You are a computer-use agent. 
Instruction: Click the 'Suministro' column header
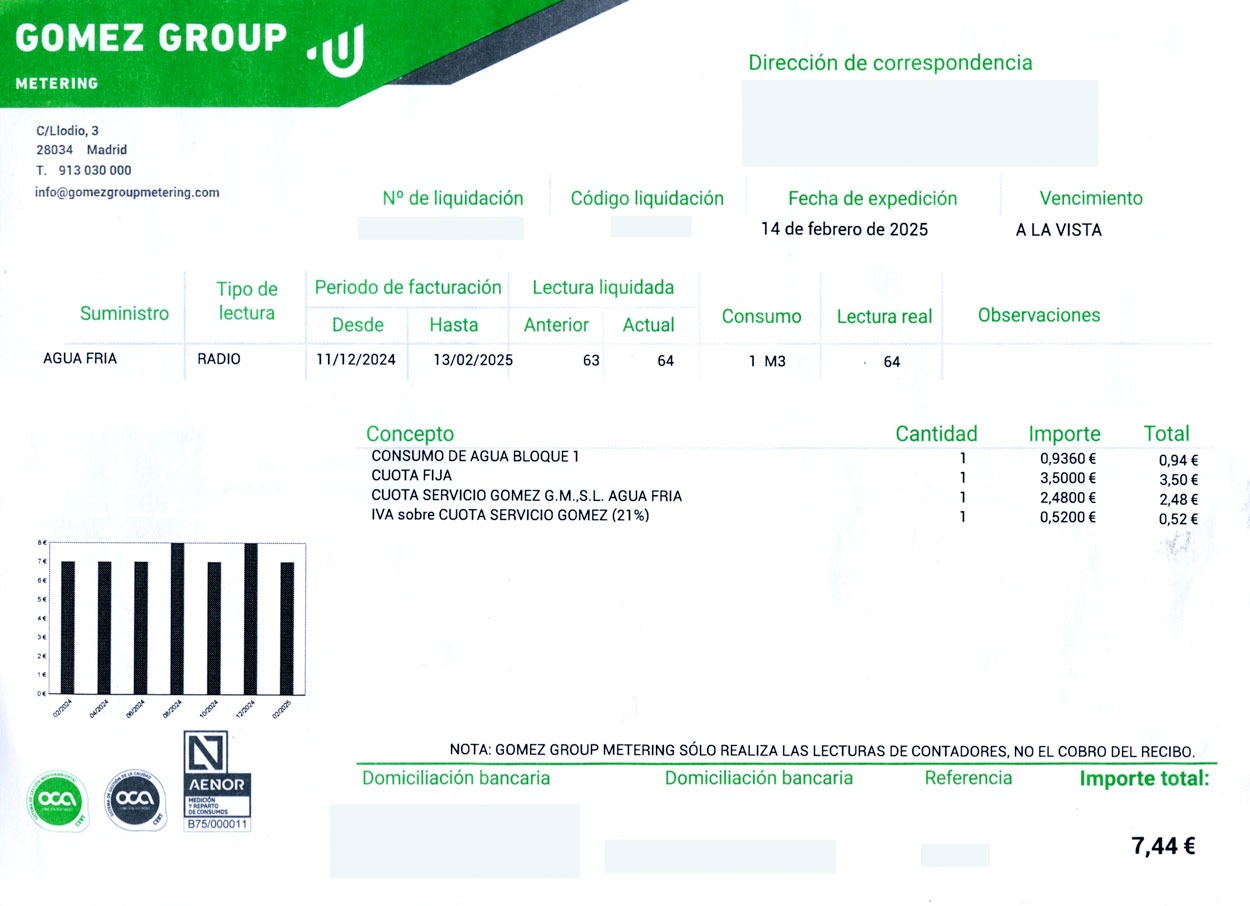pyautogui.click(x=125, y=313)
